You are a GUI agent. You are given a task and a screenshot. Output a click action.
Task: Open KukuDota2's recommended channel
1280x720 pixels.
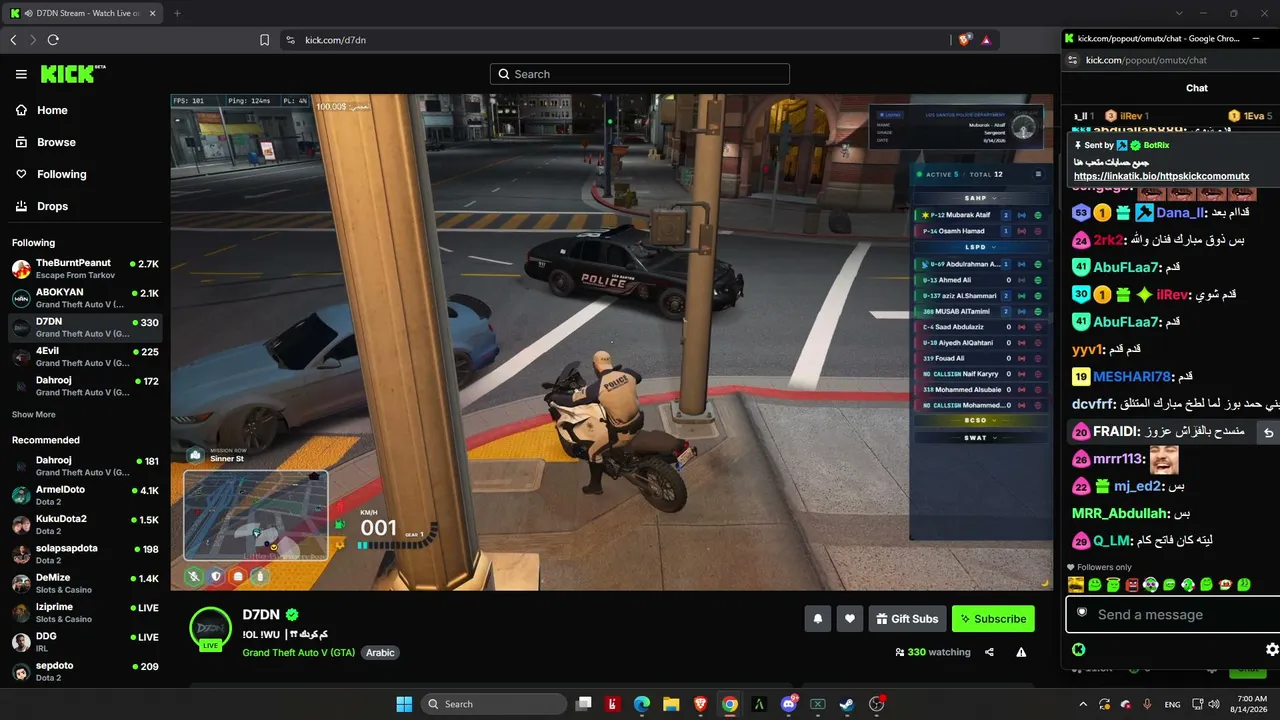click(85, 524)
